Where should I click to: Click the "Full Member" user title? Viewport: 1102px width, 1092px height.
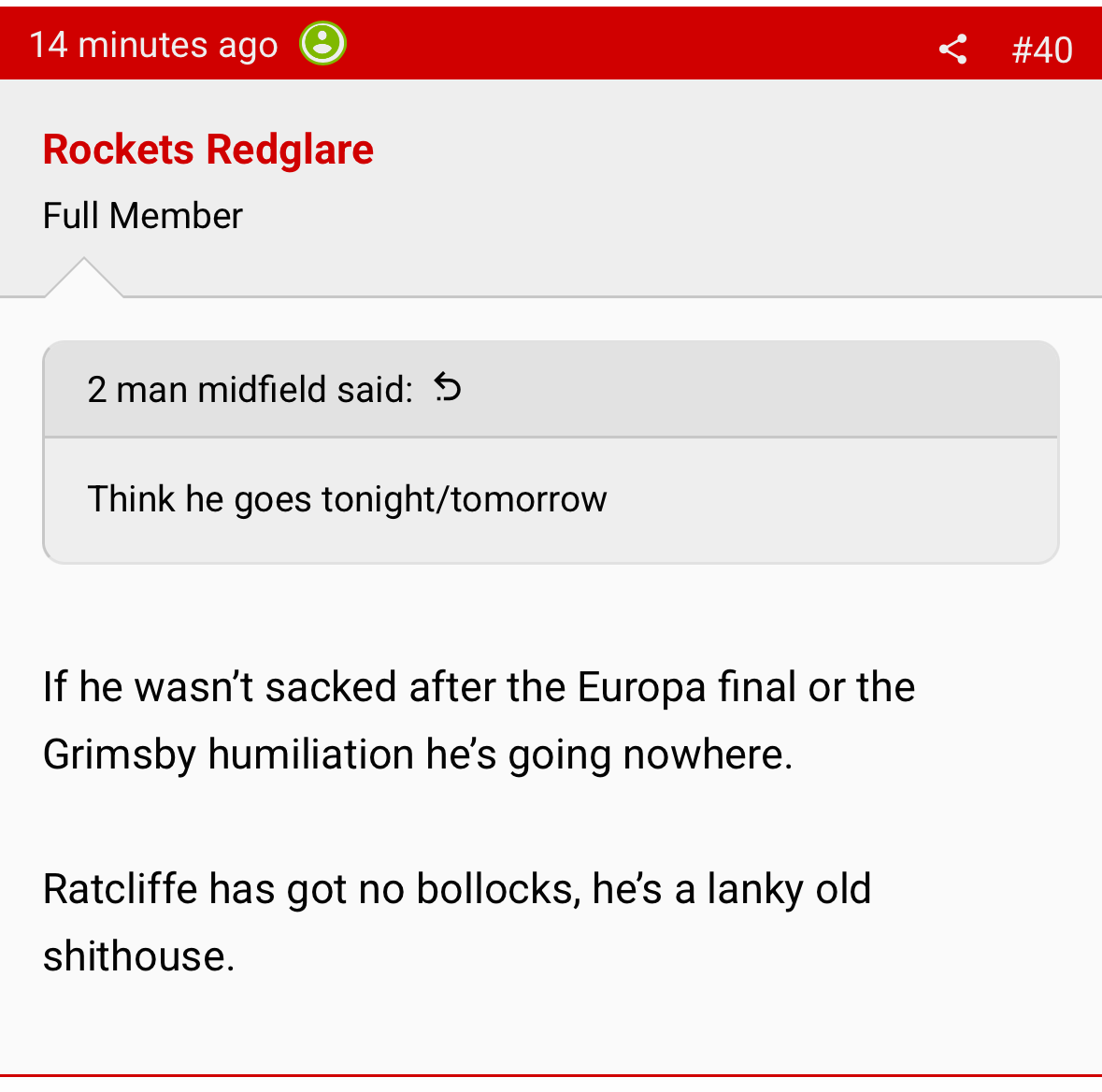pos(143,216)
